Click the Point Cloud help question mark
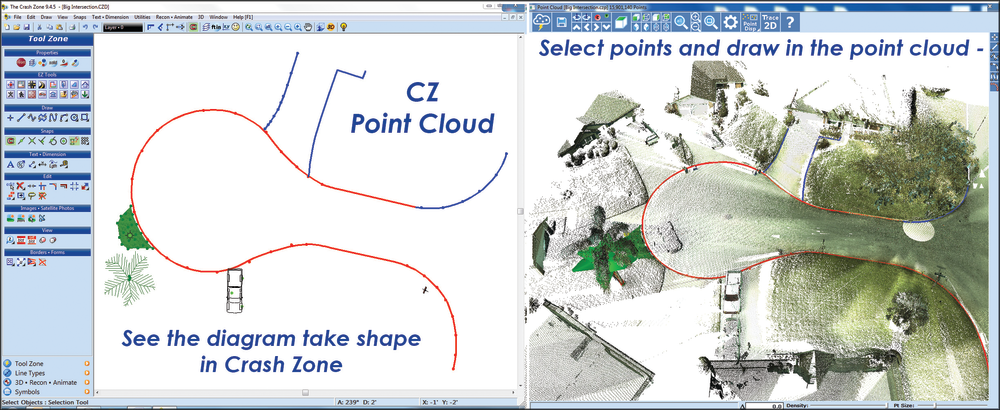This screenshot has width=1000, height=410. pyautogui.click(x=790, y=22)
